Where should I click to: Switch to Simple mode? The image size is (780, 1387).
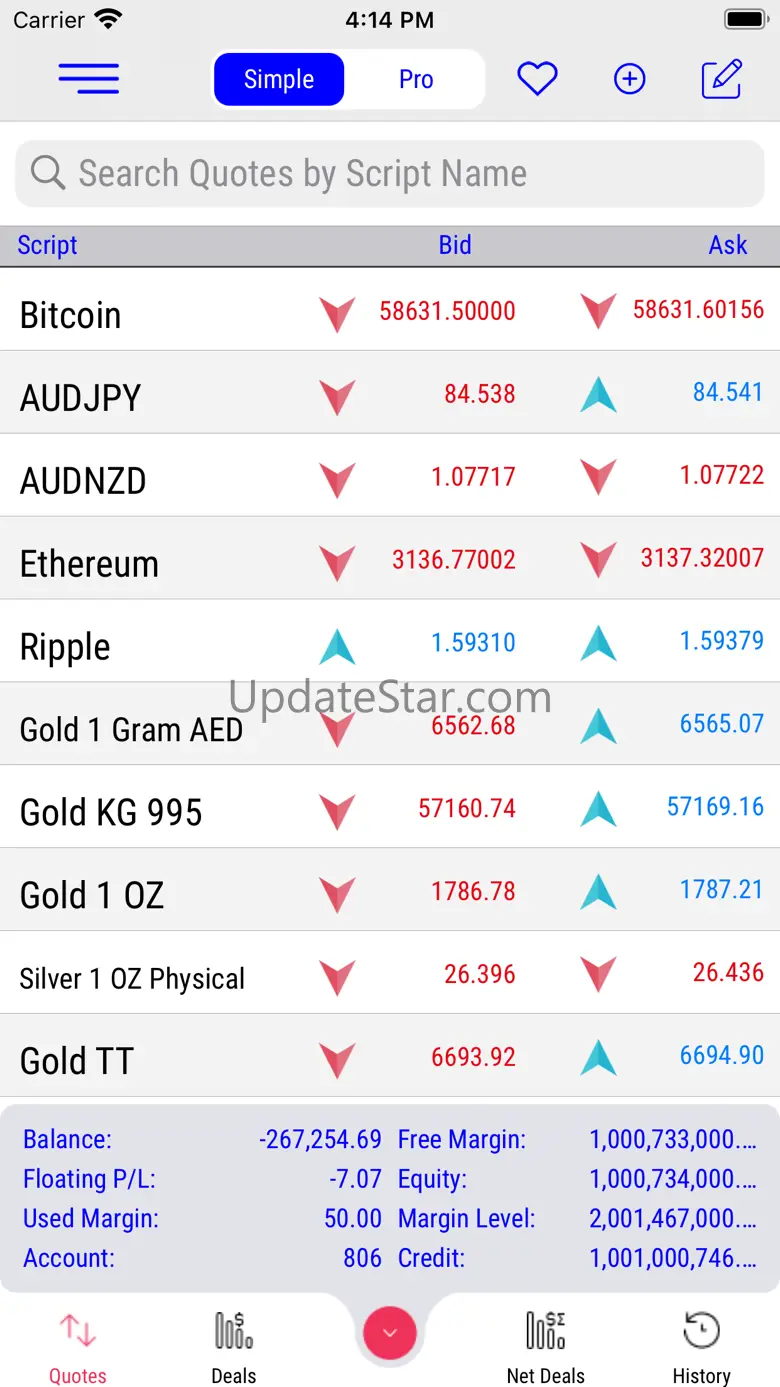pyautogui.click(x=279, y=79)
